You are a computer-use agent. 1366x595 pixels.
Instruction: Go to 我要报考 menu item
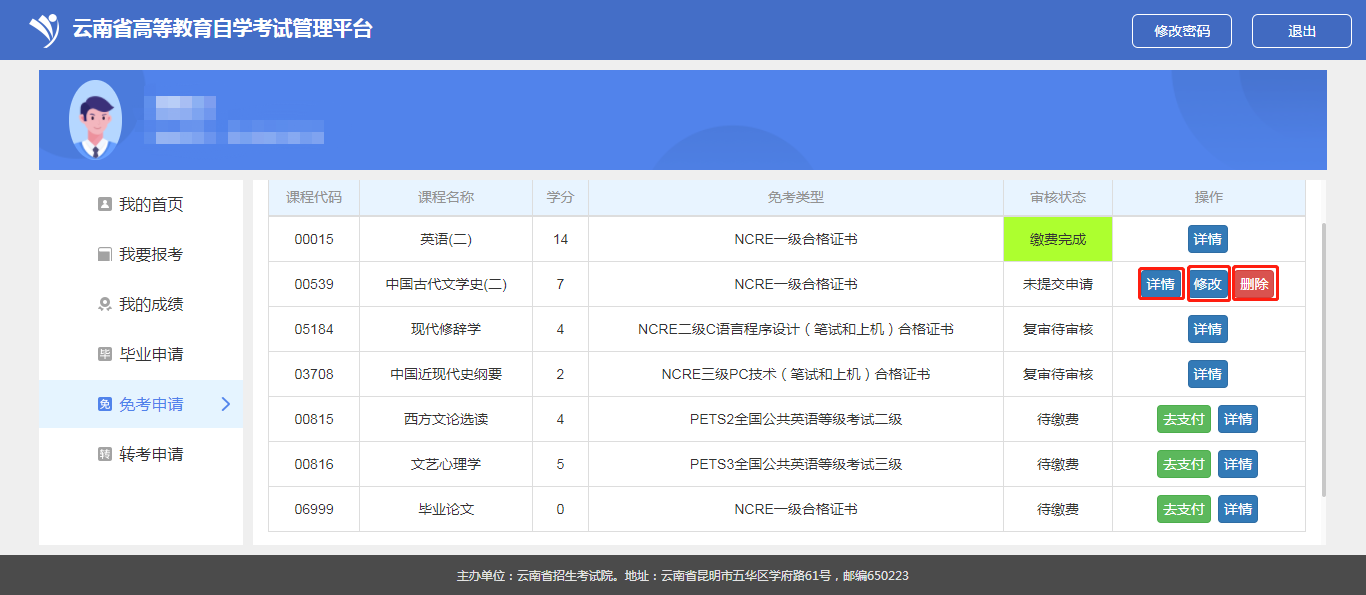pos(151,254)
